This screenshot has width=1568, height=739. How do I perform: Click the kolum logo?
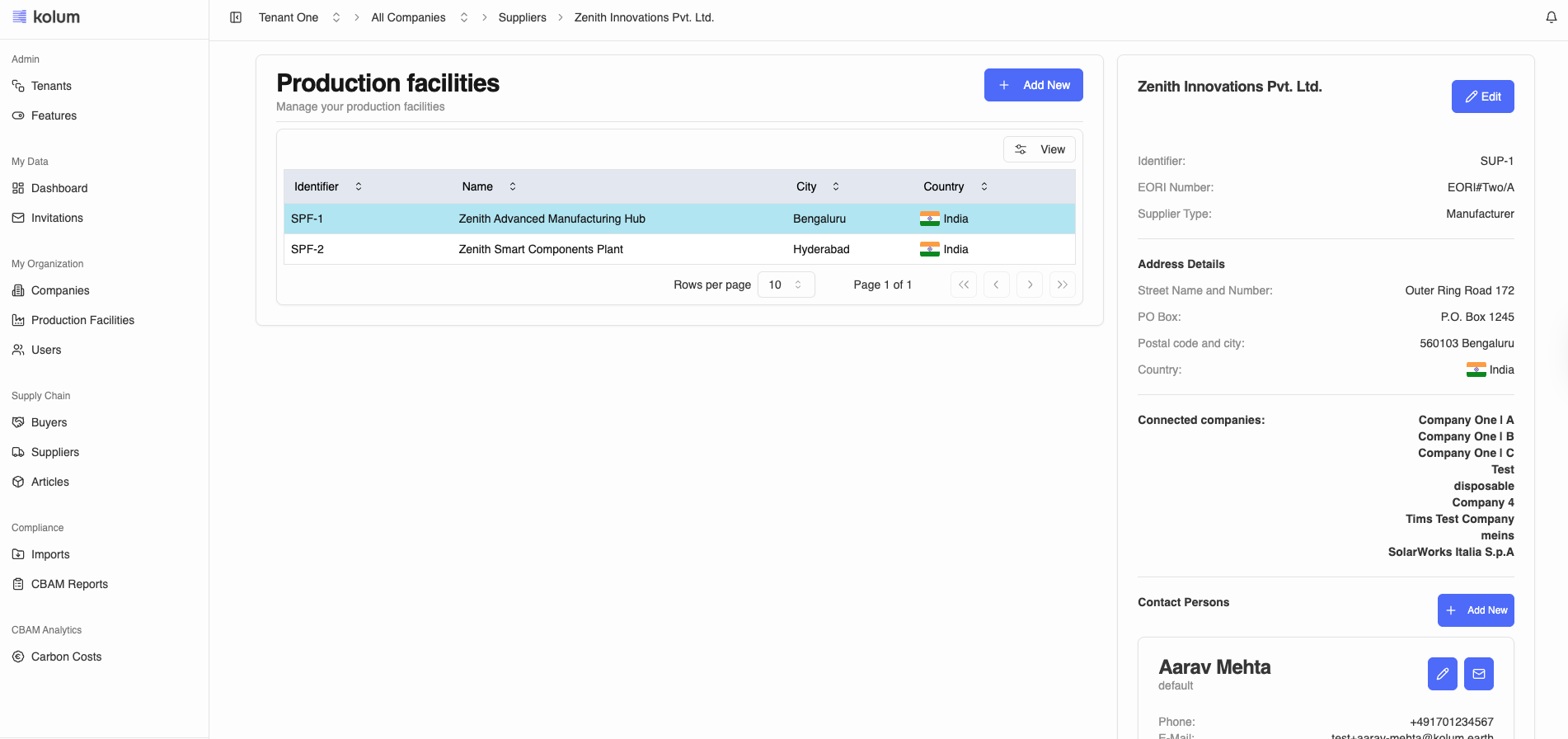(46, 17)
